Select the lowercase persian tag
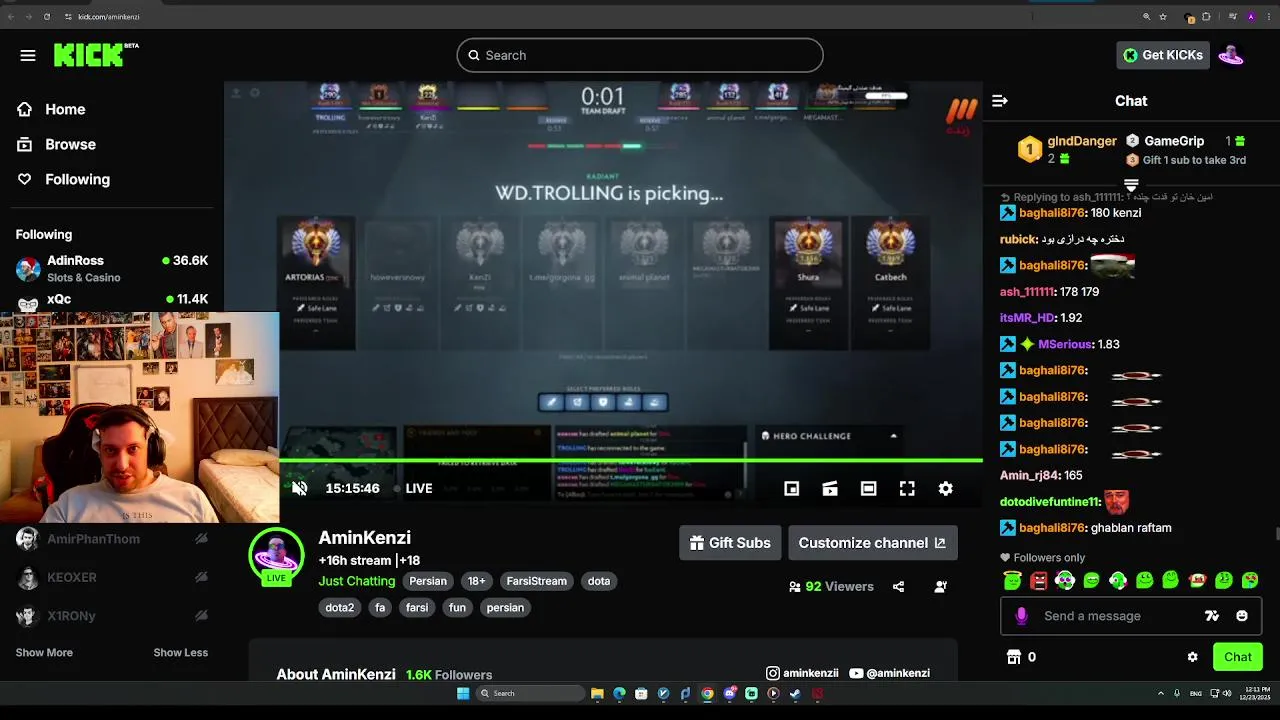 click(505, 607)
